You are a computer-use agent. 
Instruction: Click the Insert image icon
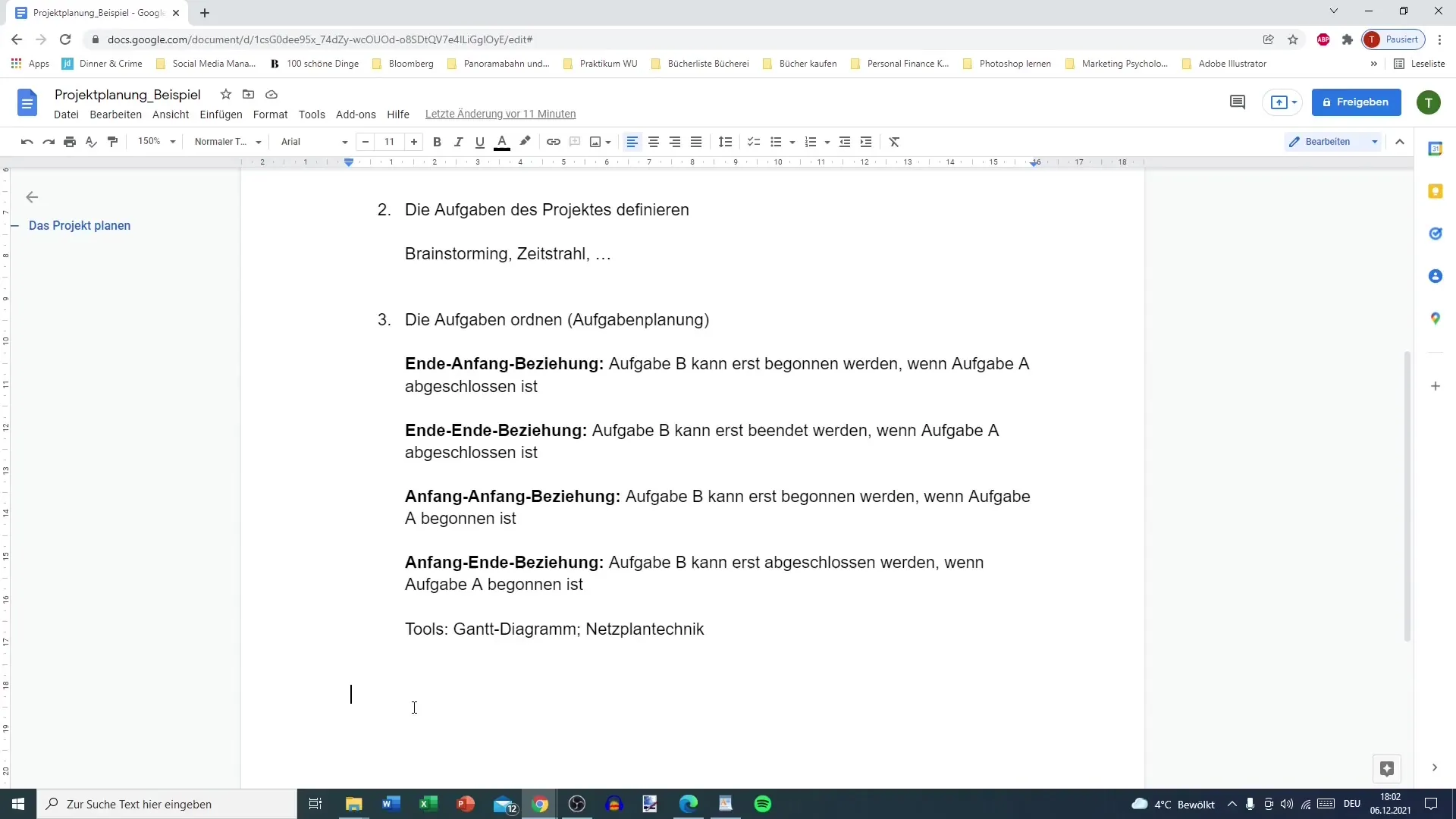595,141
